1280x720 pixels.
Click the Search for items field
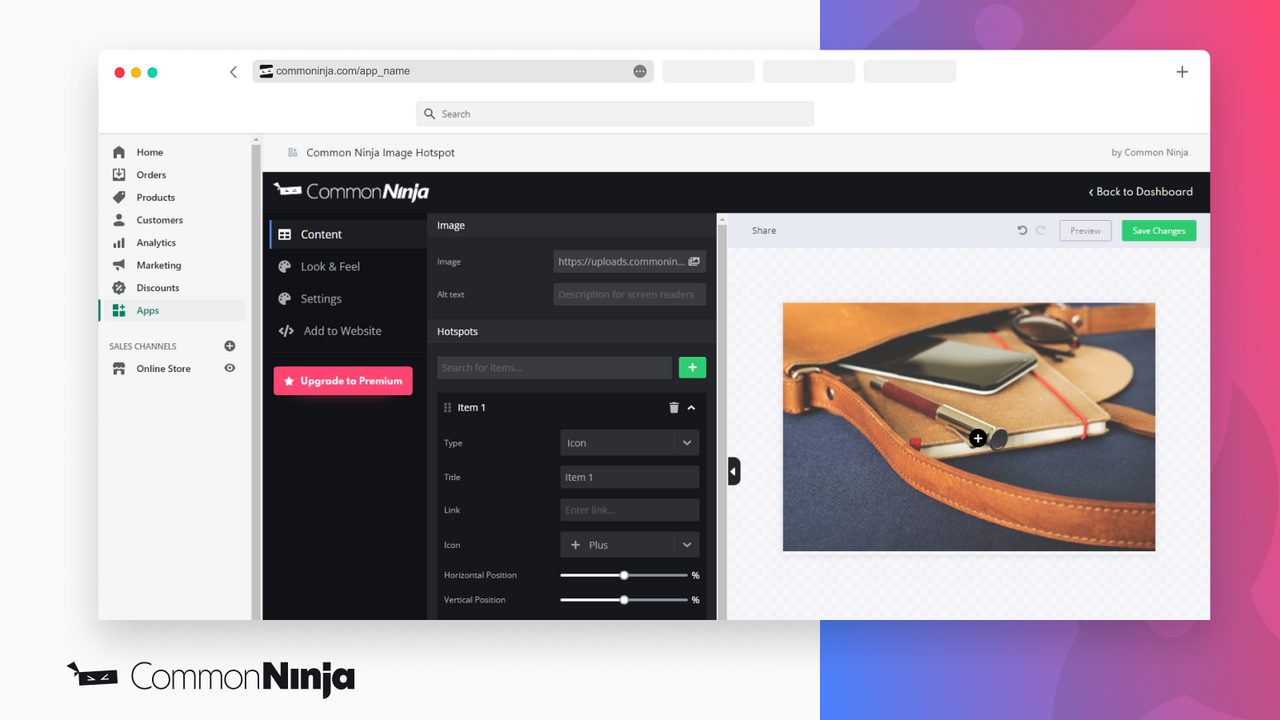coord(555,367)
